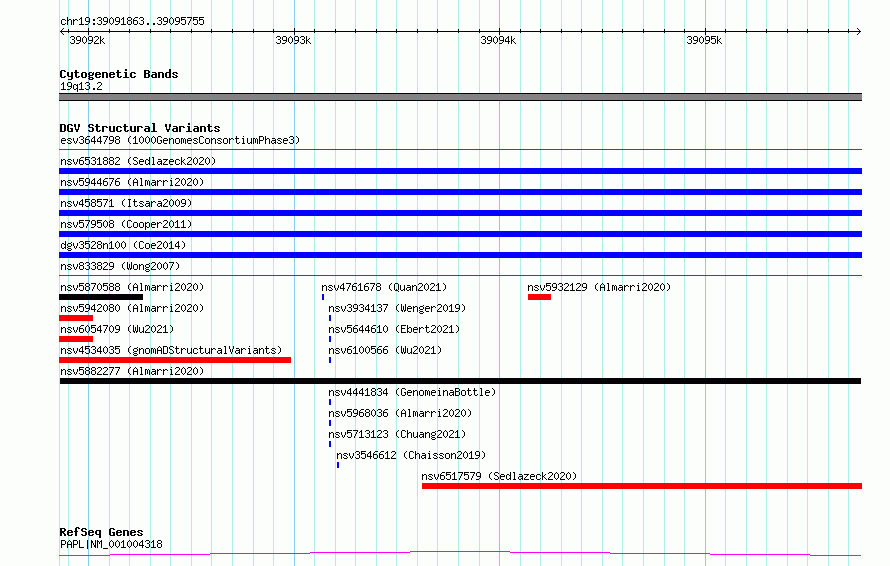The image size is (890, 566).
Task: Click the 39094k ruler position label
Action: [x=498, y=40]
